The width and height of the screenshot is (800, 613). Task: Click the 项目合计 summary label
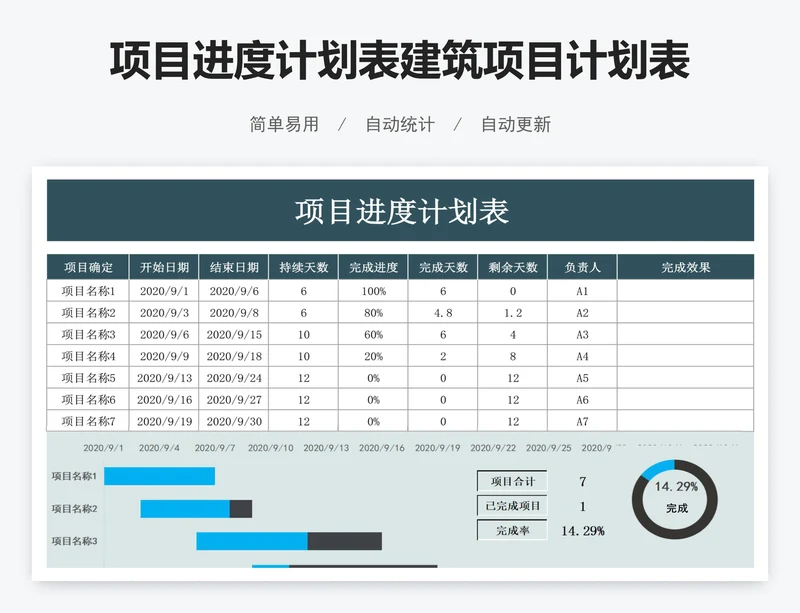click(512, 481)
